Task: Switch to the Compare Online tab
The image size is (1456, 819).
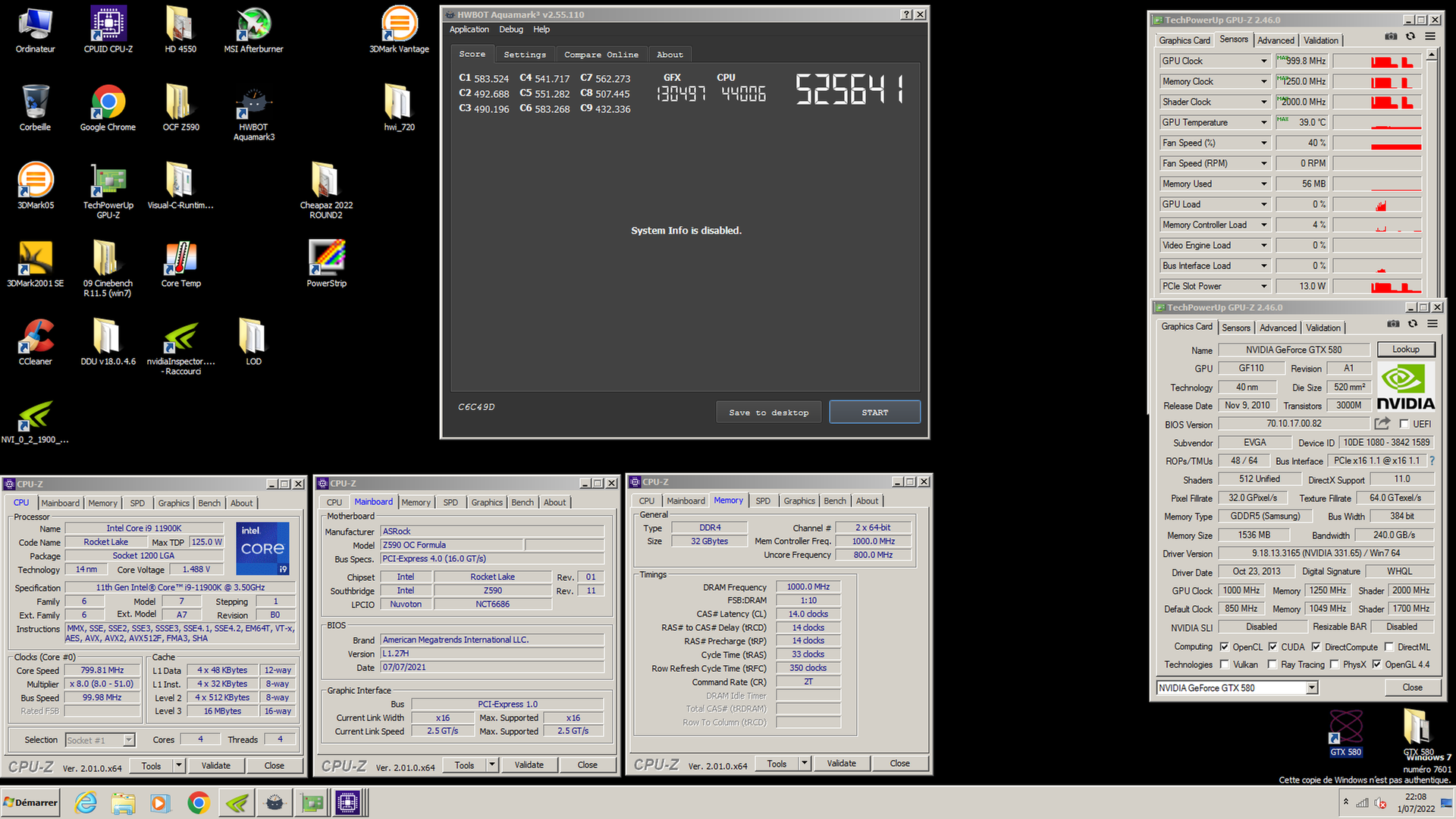Action: pos(601,55)
